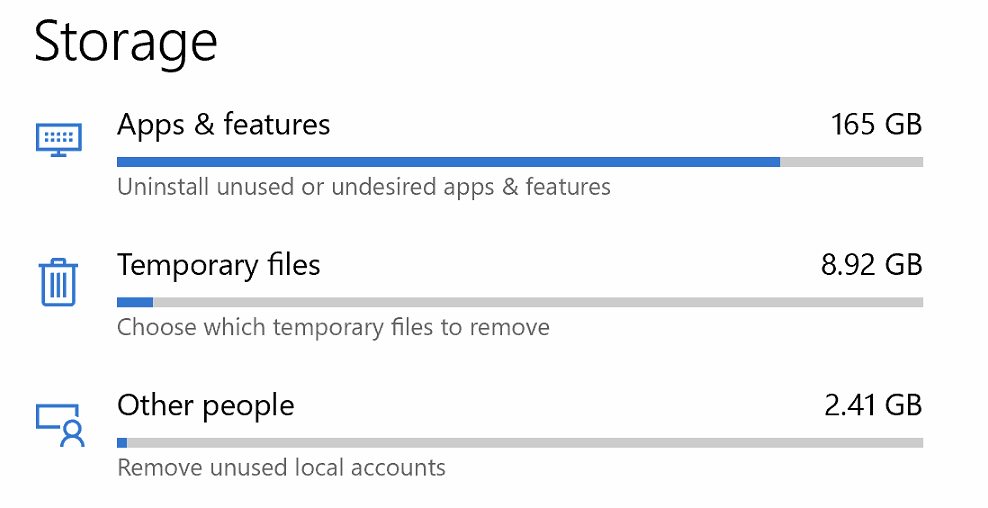Image resolution: width=988 pixels, height=508 pixels.
Task: Click "Choose which temporary files to remove" text
Action: point(333,327)
